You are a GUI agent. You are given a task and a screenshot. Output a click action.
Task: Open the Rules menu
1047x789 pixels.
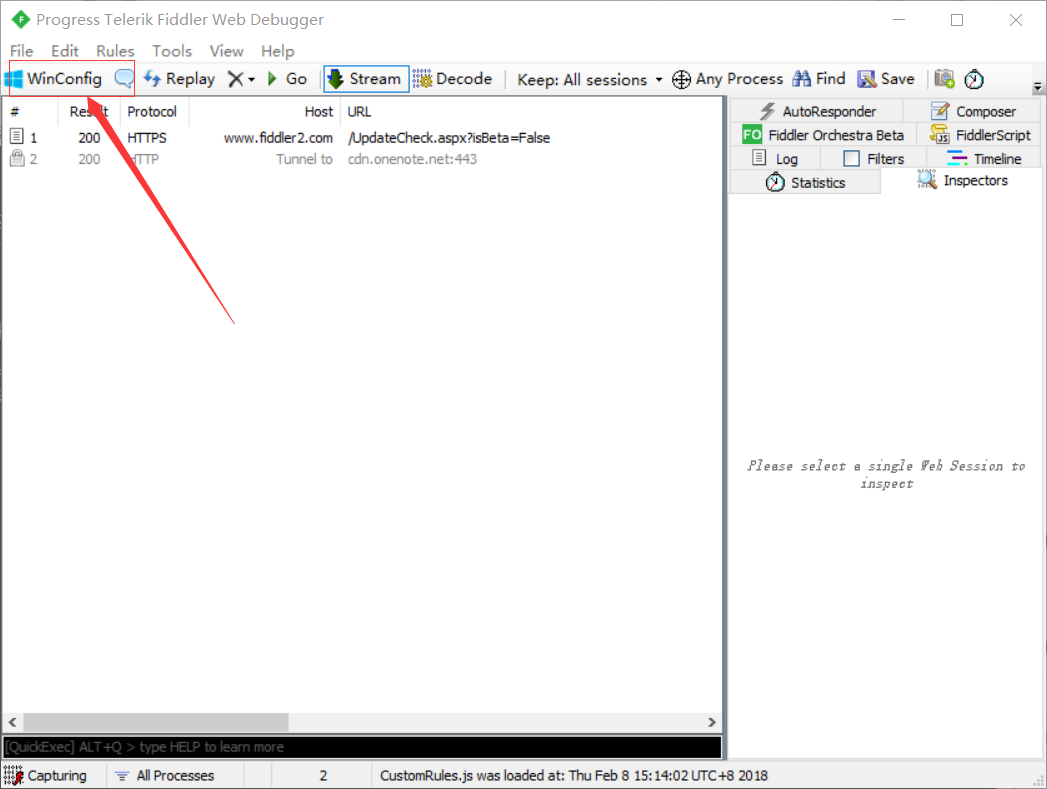pyautogui.click(x=115, y=51)
